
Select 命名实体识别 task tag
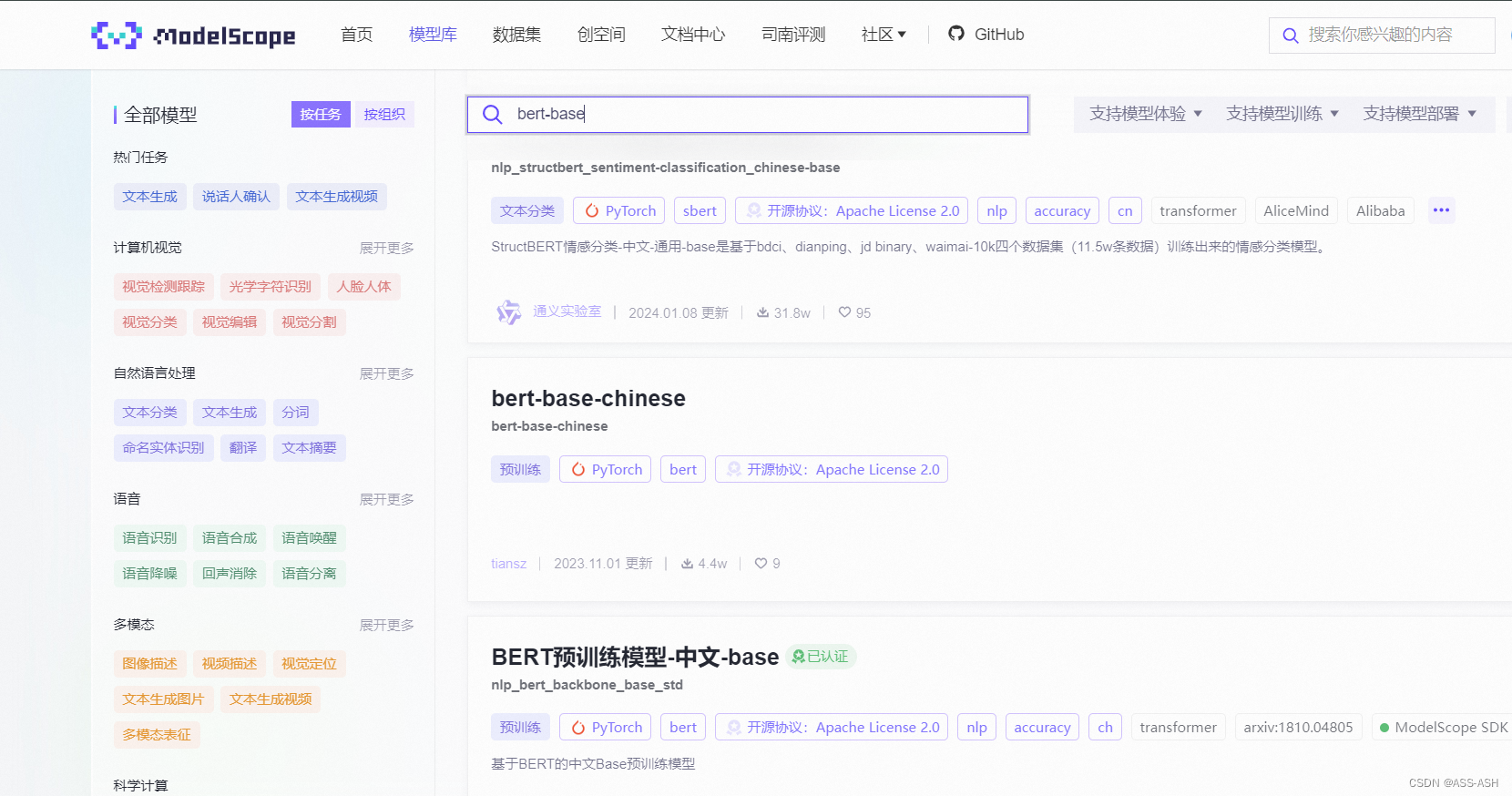click(x=163, y=448)
